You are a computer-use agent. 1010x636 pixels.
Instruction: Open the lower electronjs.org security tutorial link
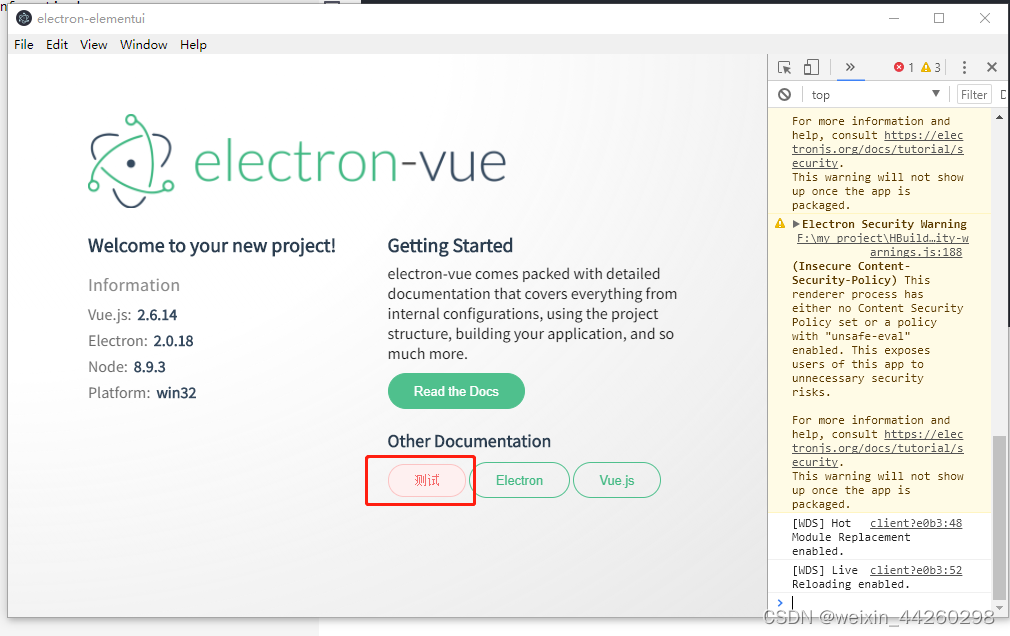pos(877,448)
